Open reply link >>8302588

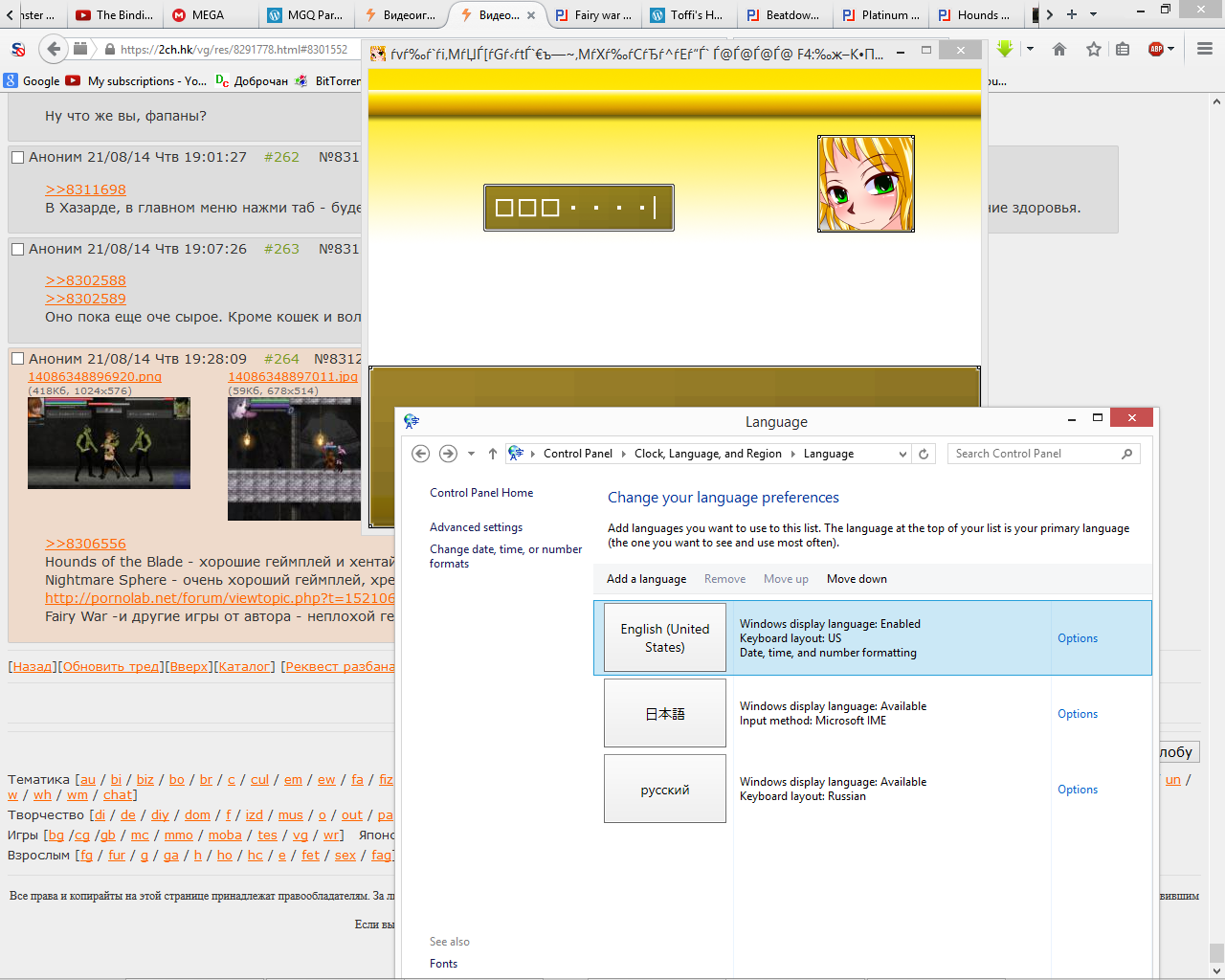click(85, 280)
